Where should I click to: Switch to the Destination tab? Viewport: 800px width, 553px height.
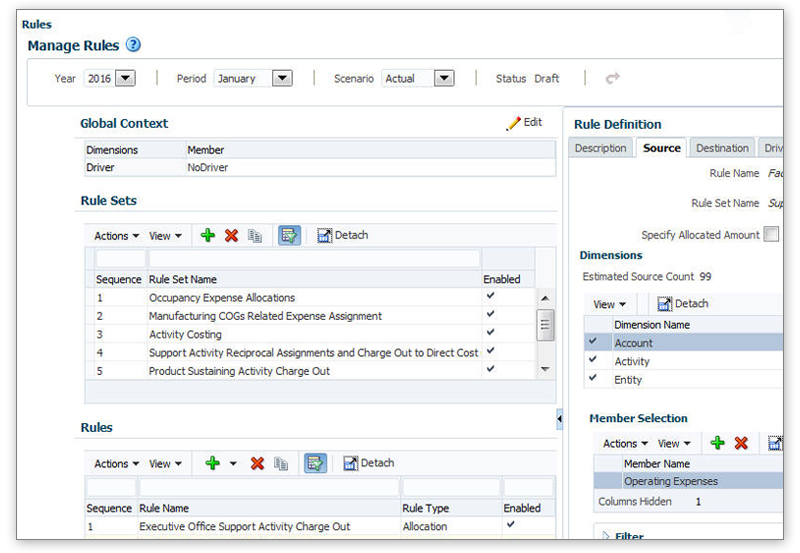click(x=722, y=148)
